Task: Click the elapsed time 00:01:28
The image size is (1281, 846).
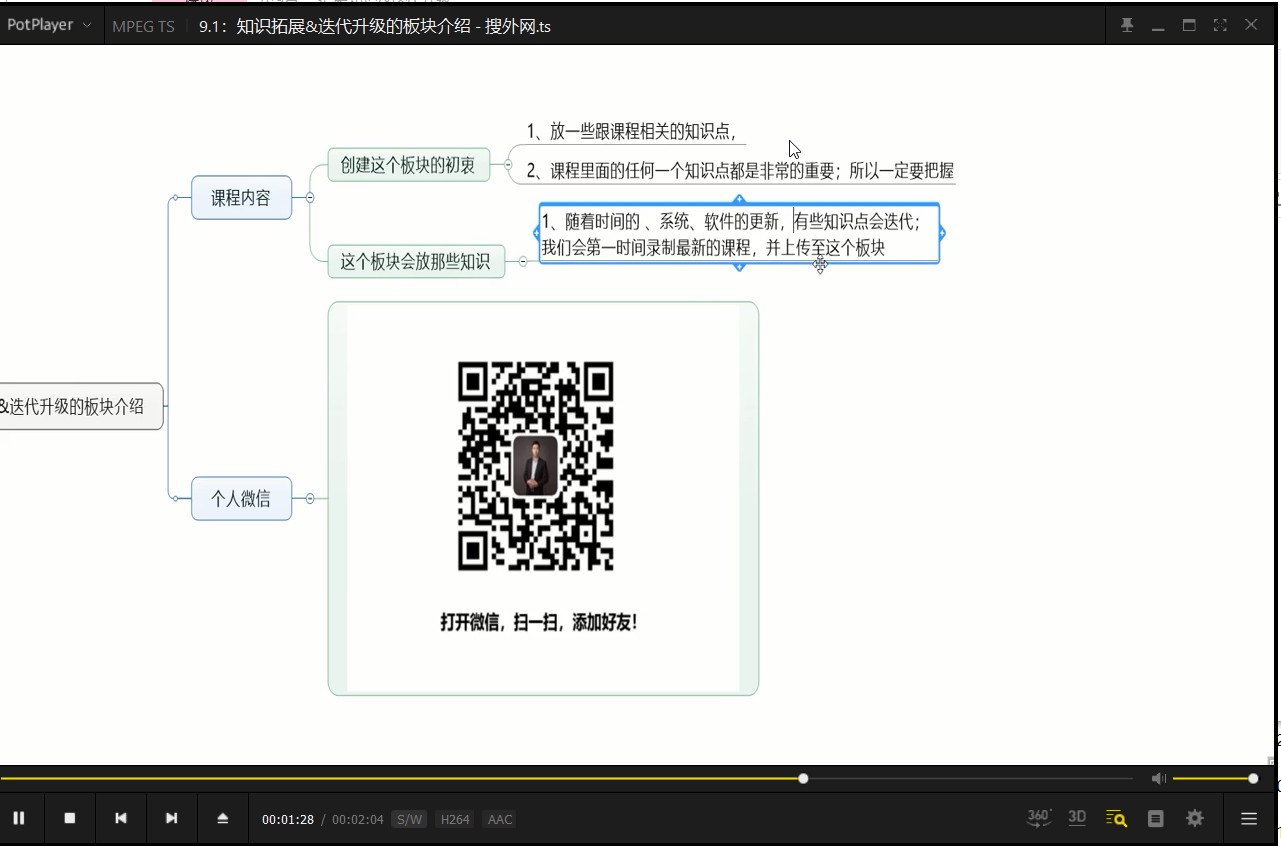Action: [x=288, y=819]
